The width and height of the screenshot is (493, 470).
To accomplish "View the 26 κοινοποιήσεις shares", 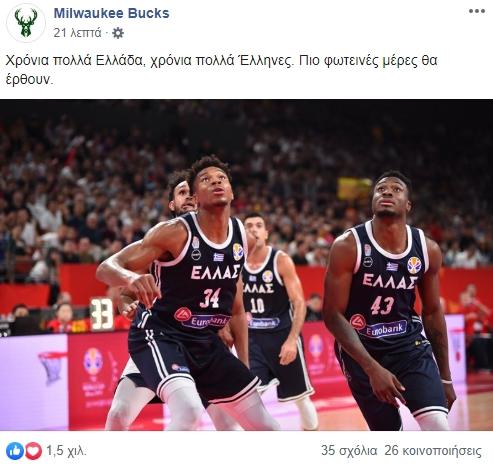I will [x=433, y=451].
